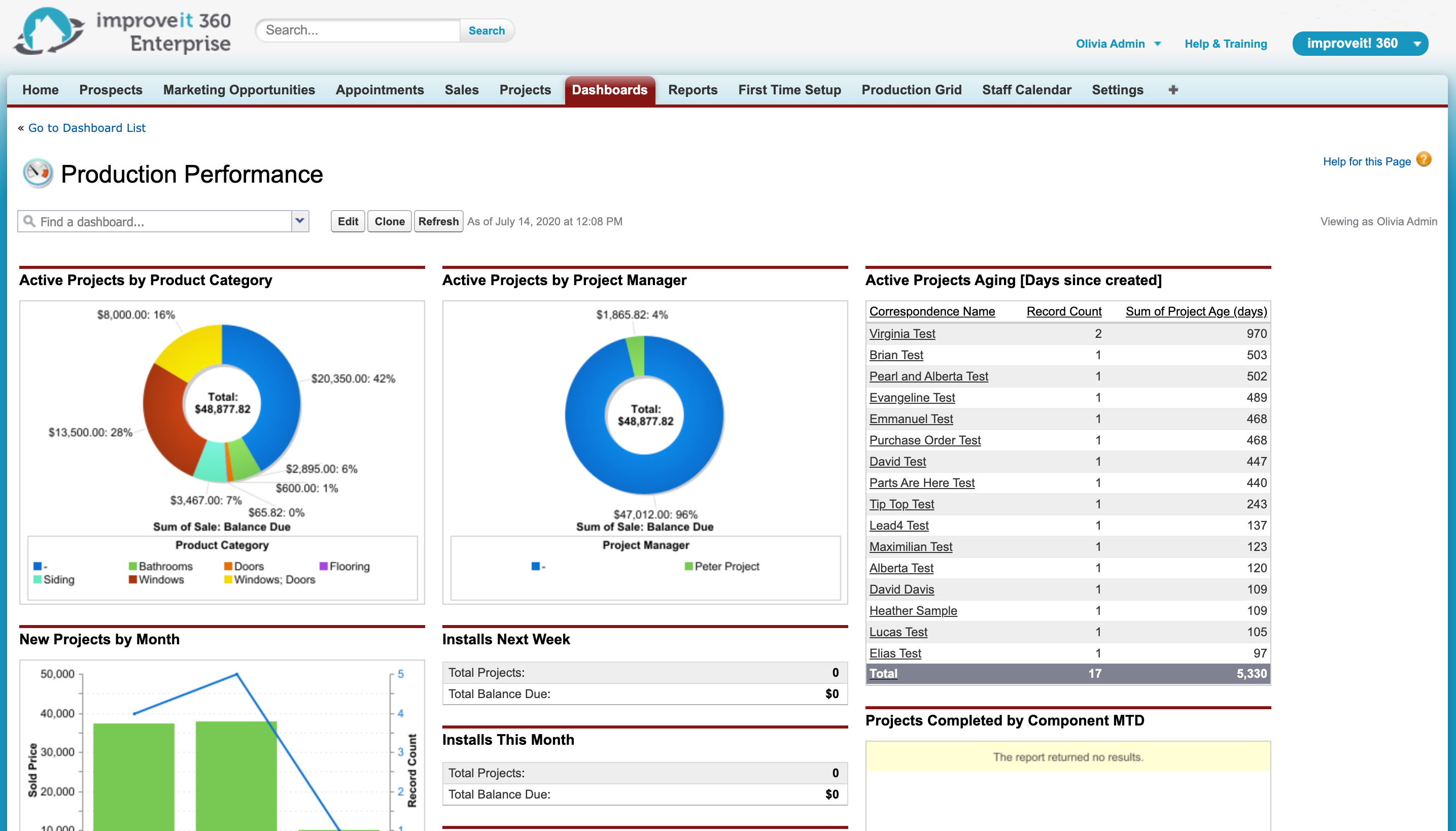
Task: Click the Dashboards tab
Action: pyautogui.click(x=610, y=90)
